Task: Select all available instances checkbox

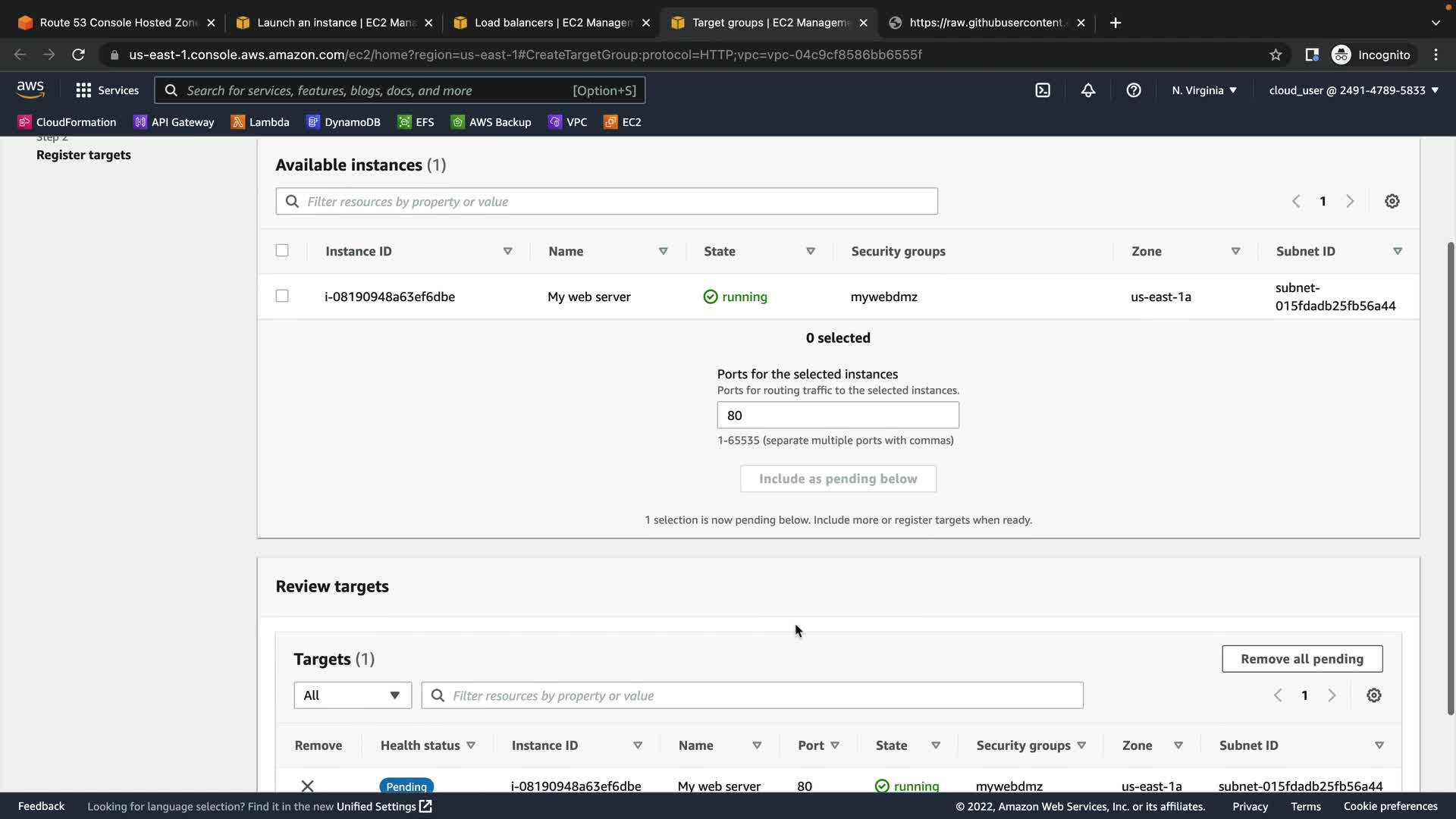Action: coord(282,250)
